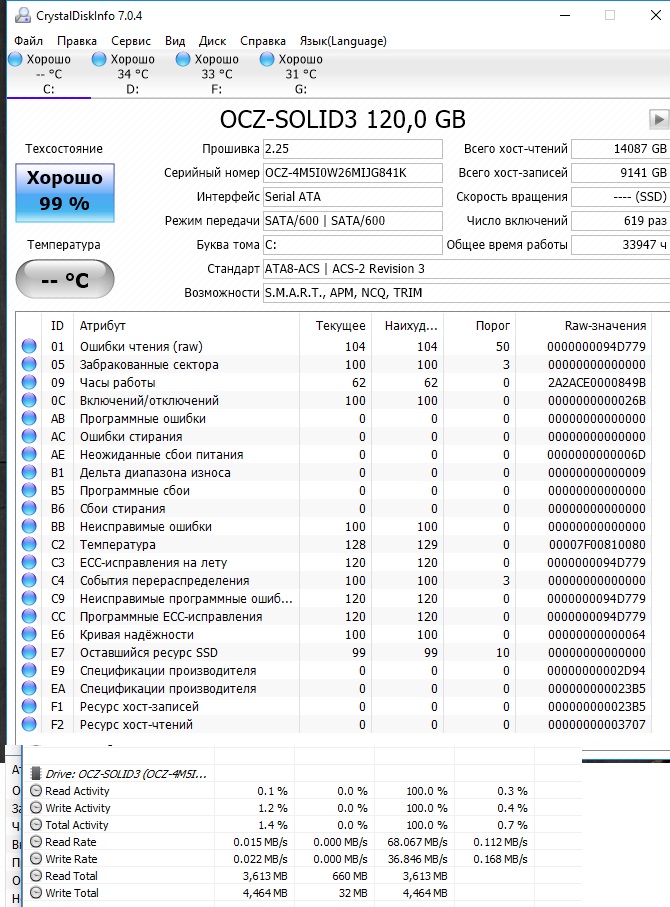670x907 pixels.
Task: Open the Справка menu
Action: point(263,41)
